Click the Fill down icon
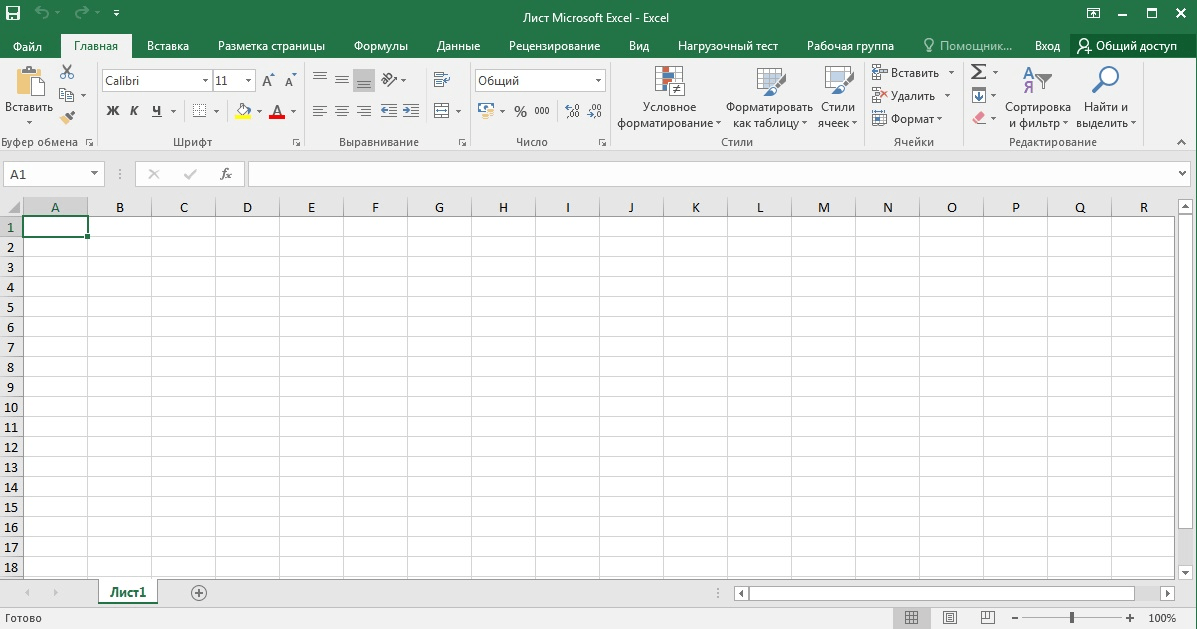1197x629 pixels. tap(979, 95)
